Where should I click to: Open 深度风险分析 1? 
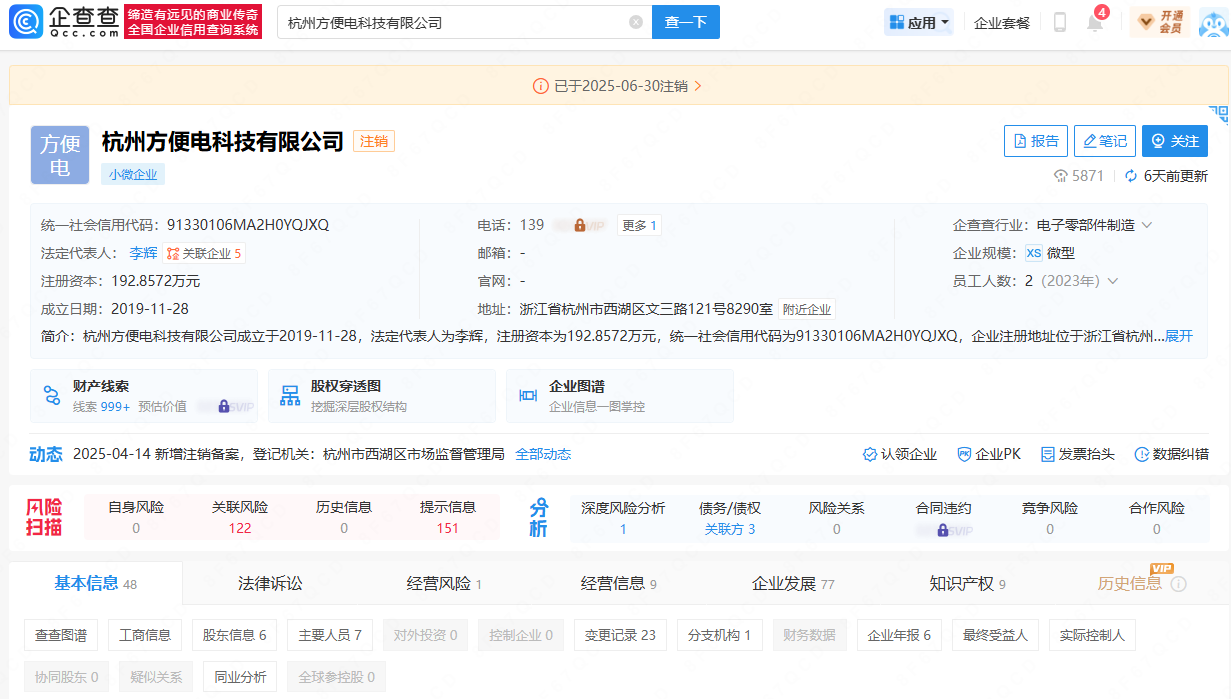coord(623,518)
